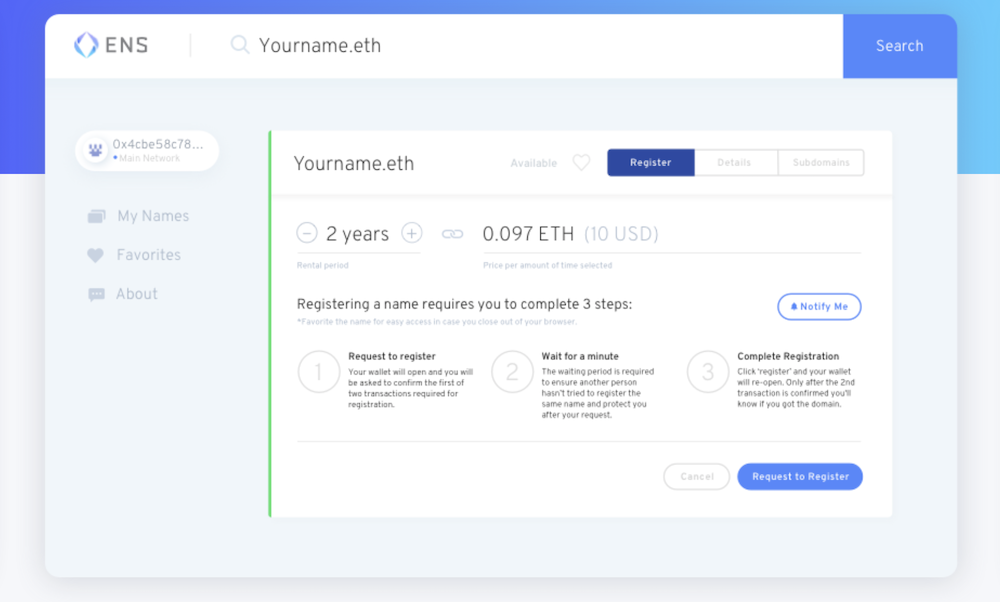The image size is (1000, 602).
Task: Toggle the favorite heart next to Available
Action: click(581, 163)
